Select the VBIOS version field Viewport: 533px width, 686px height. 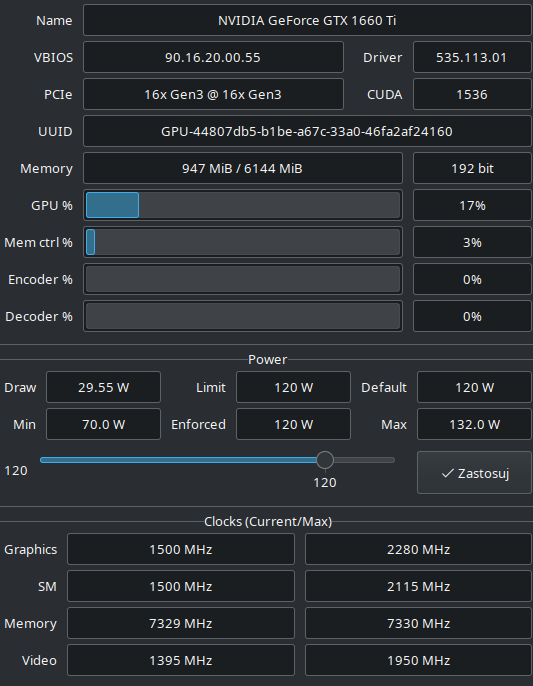213,57
